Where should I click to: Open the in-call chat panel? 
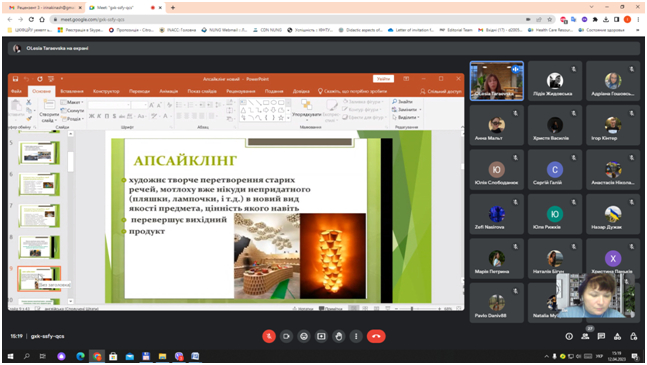601,336
